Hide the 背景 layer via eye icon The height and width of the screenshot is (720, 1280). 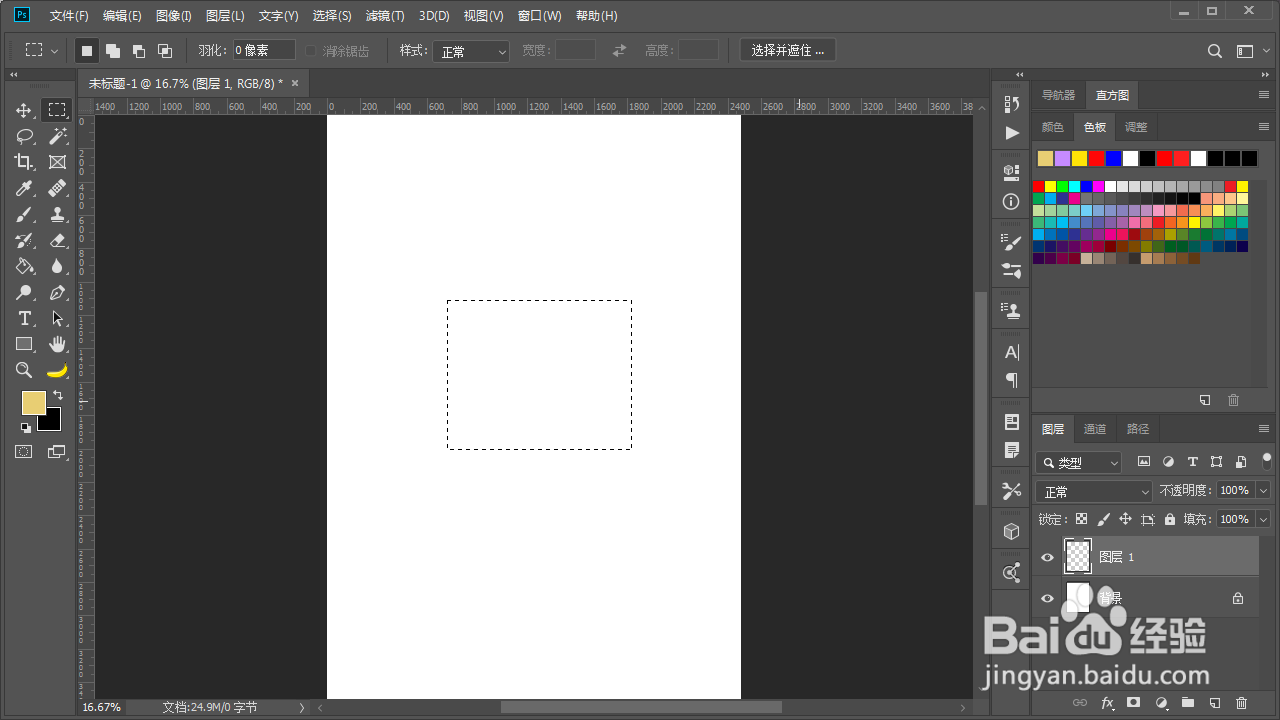1047,598
